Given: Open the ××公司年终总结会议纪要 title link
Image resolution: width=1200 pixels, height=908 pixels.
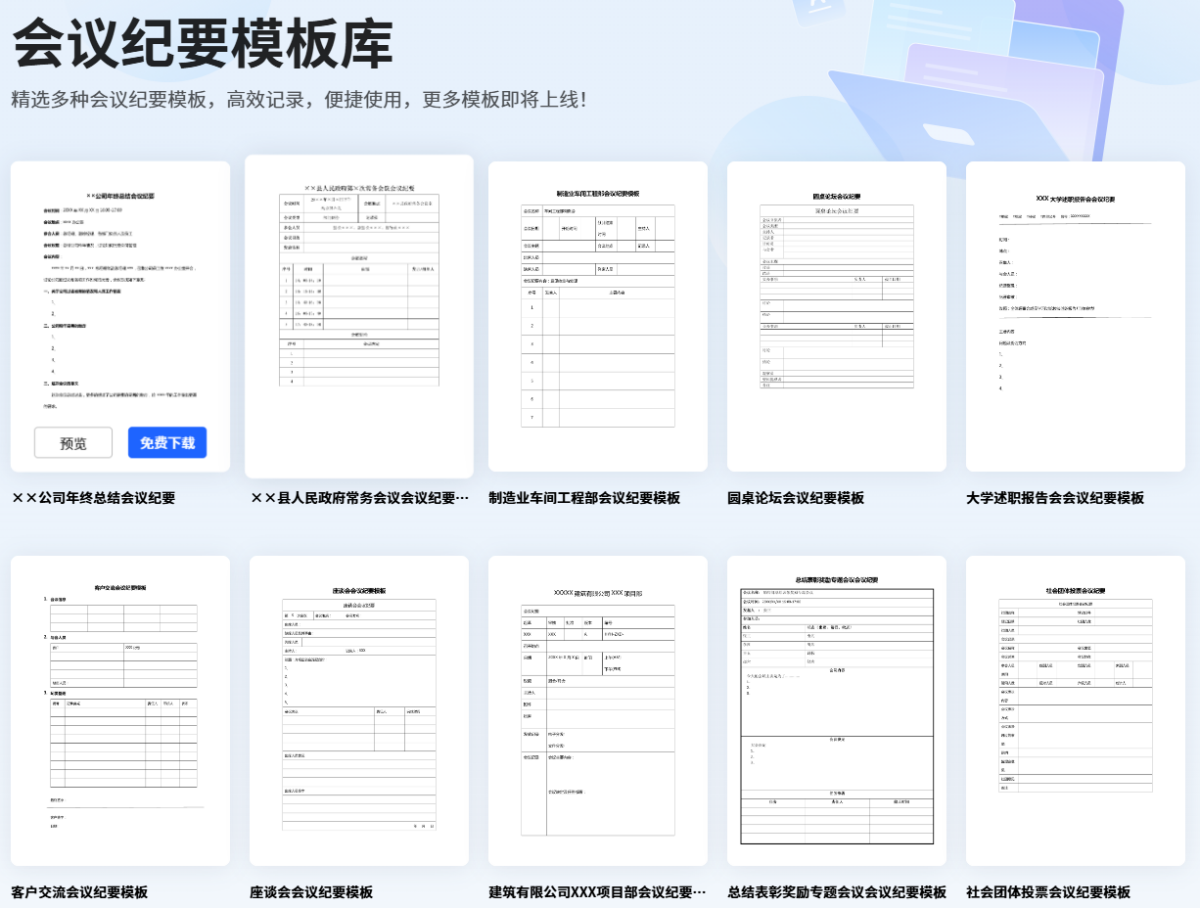Looking at the screenshot, I should [93, 498].
